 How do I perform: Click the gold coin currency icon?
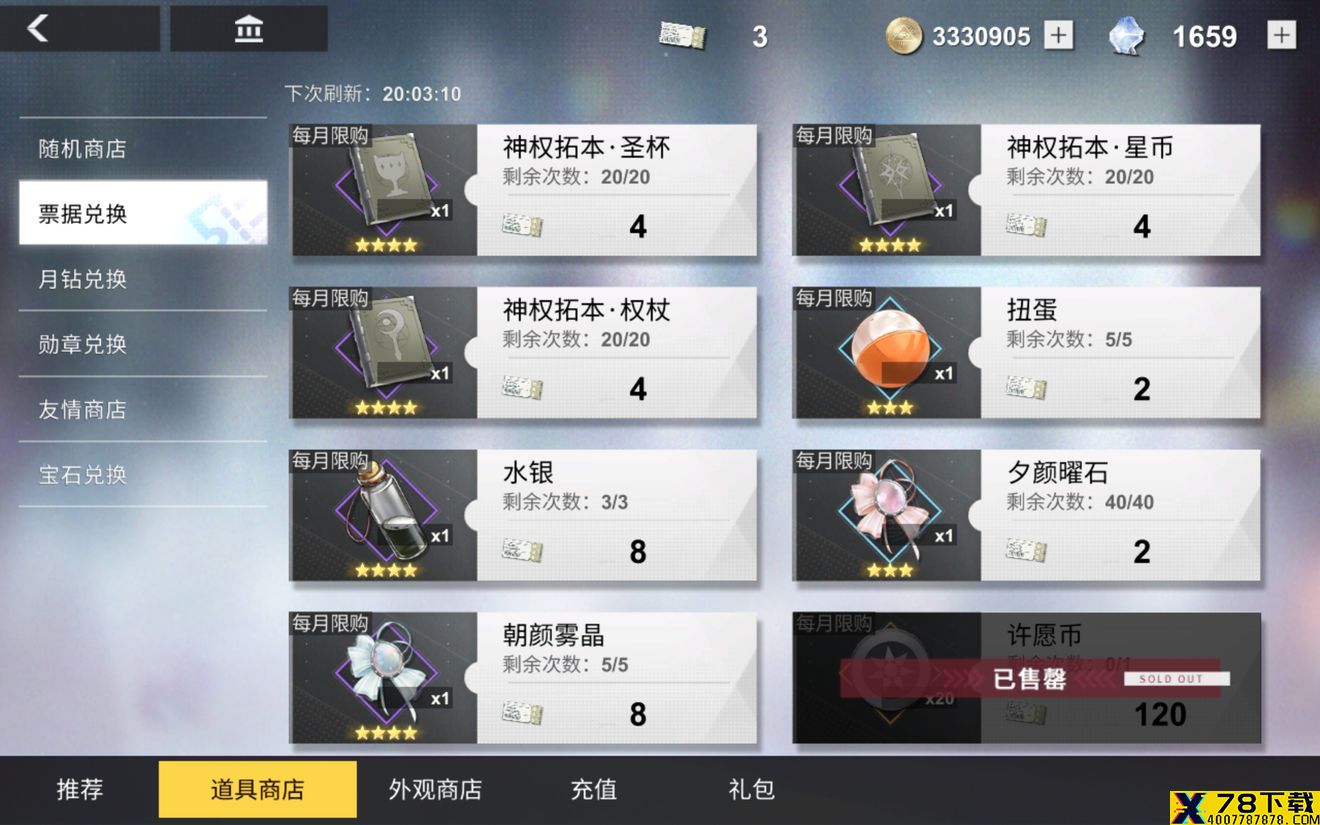(x=904, y=36)
